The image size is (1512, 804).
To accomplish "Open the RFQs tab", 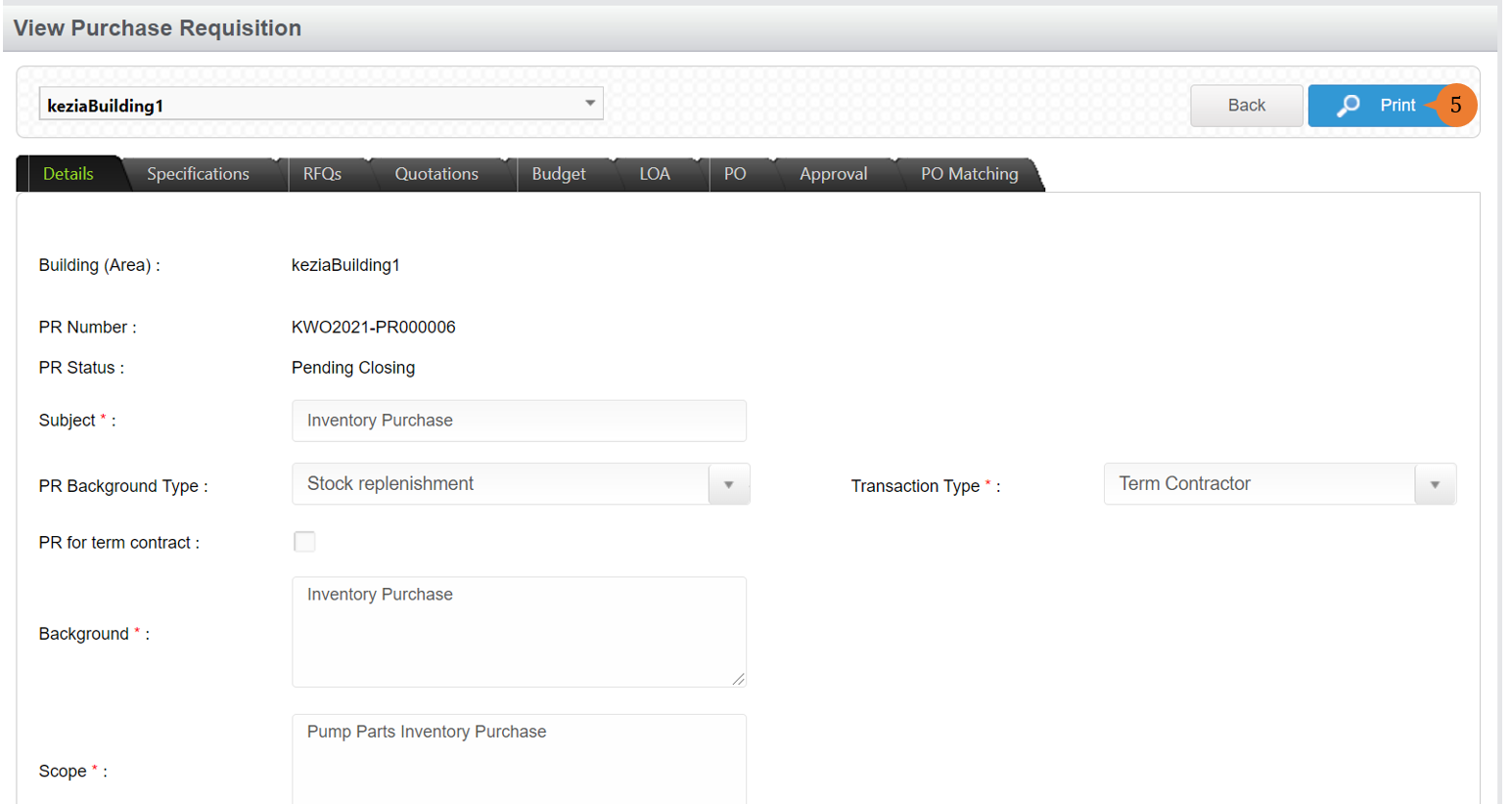I will [x=322, y=174].
